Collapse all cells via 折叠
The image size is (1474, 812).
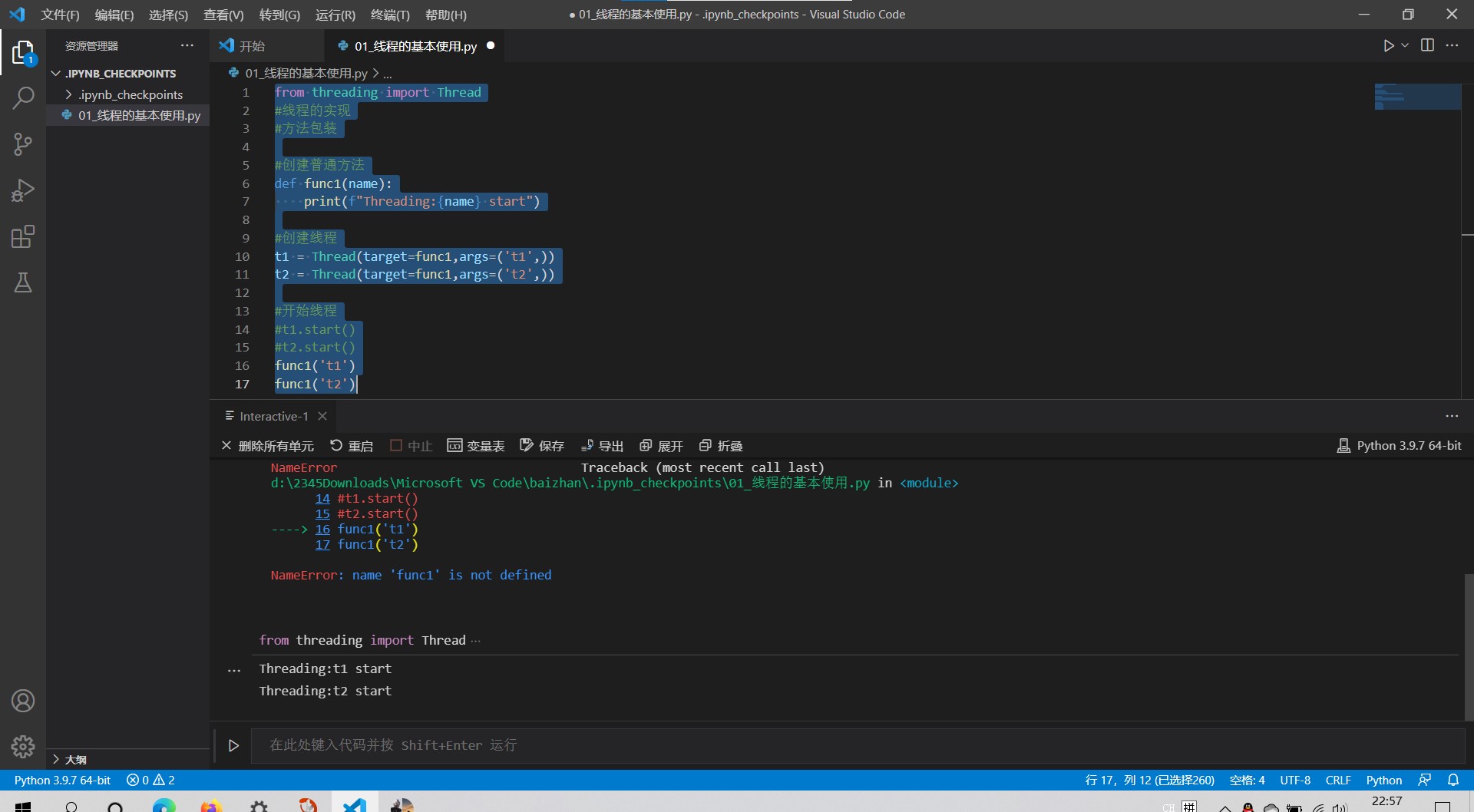[721, 446]
